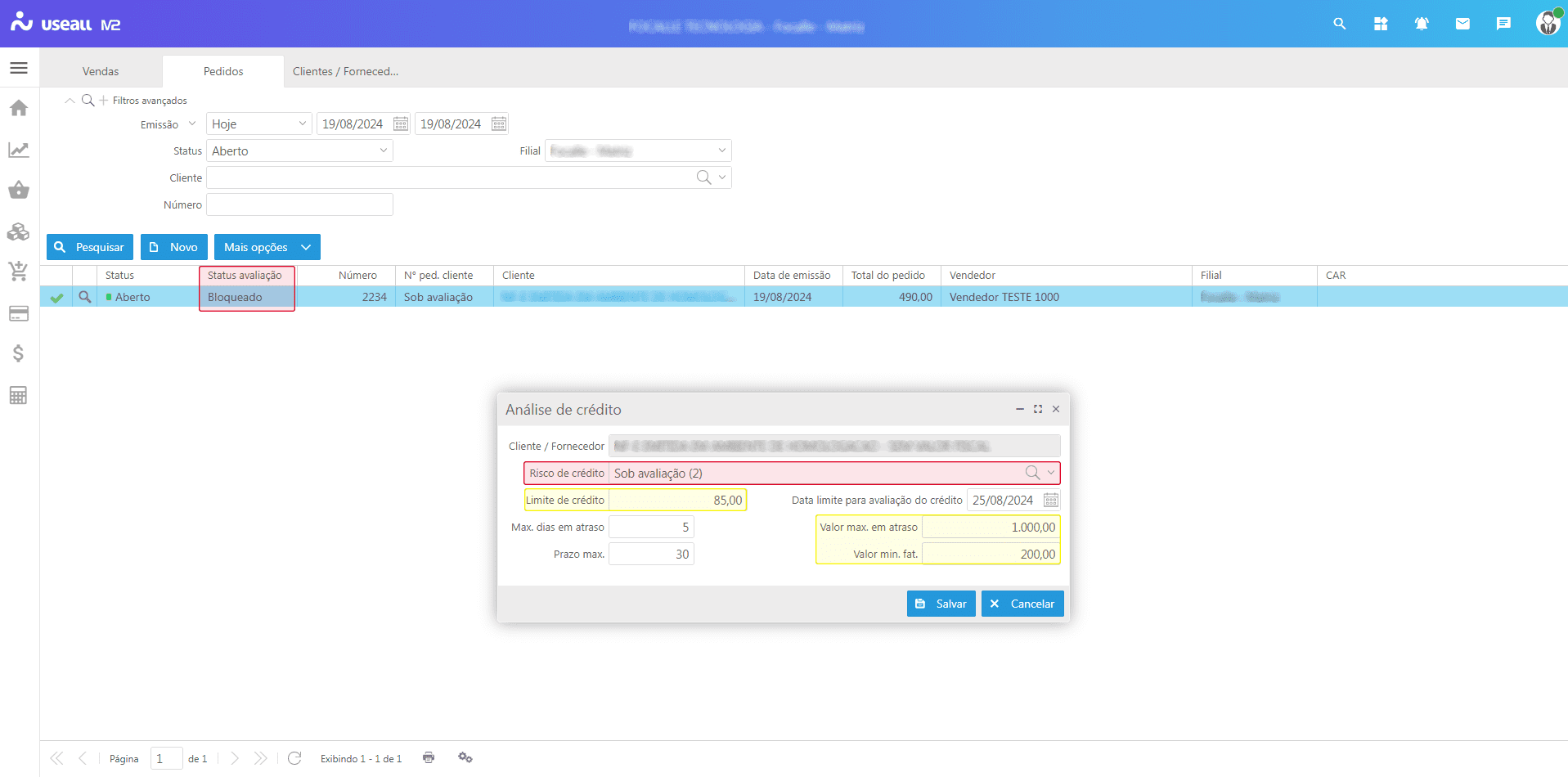Collapse the advanced filters panel

pos(70,101)
